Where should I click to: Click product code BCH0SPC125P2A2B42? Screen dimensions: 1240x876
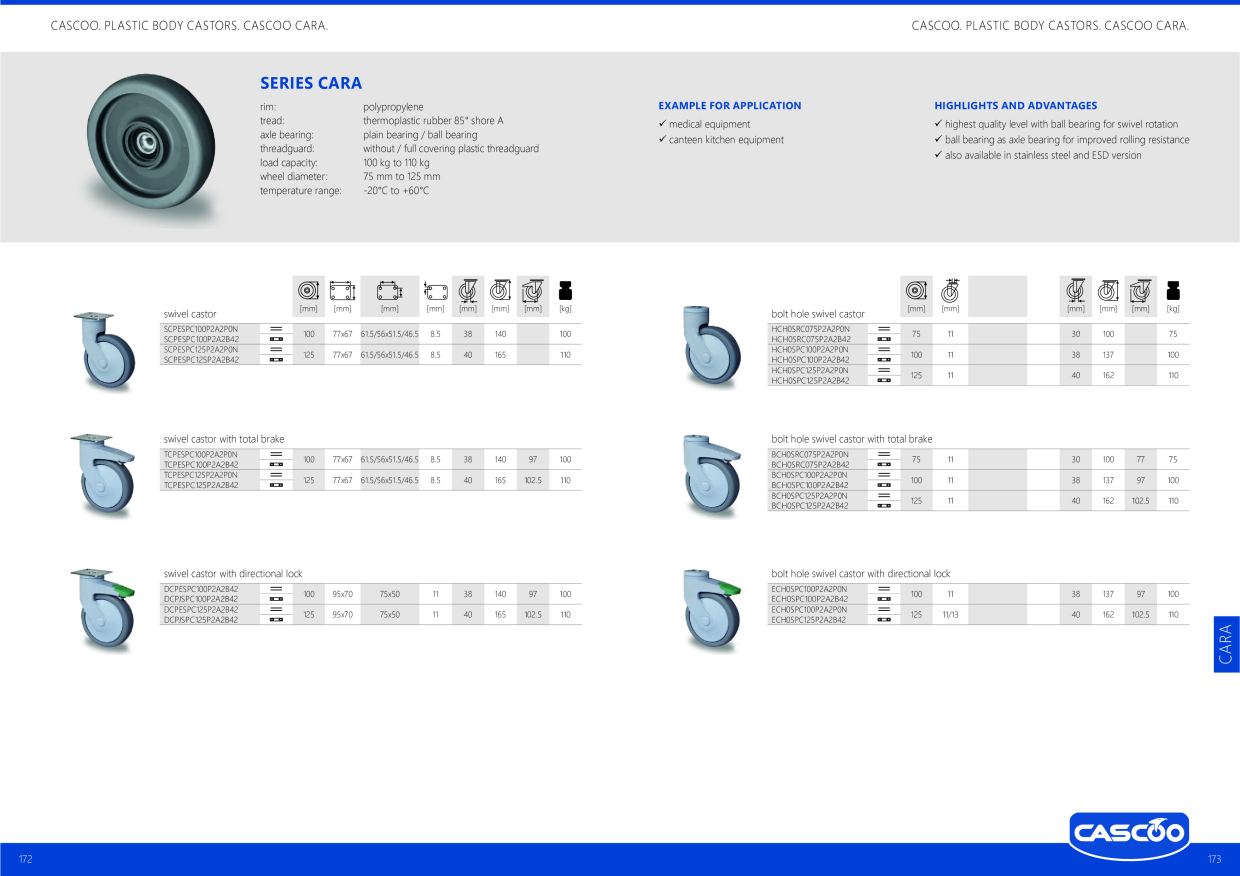810,506
